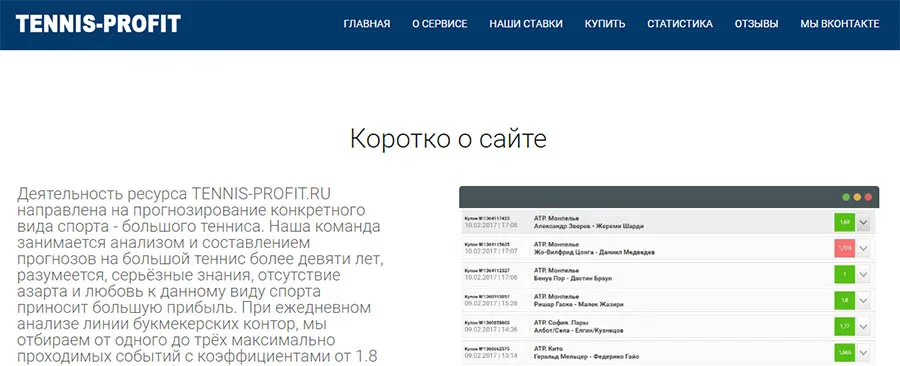Open the О сервисе menu item
The image size is (900, 366).
pos(440,24)
